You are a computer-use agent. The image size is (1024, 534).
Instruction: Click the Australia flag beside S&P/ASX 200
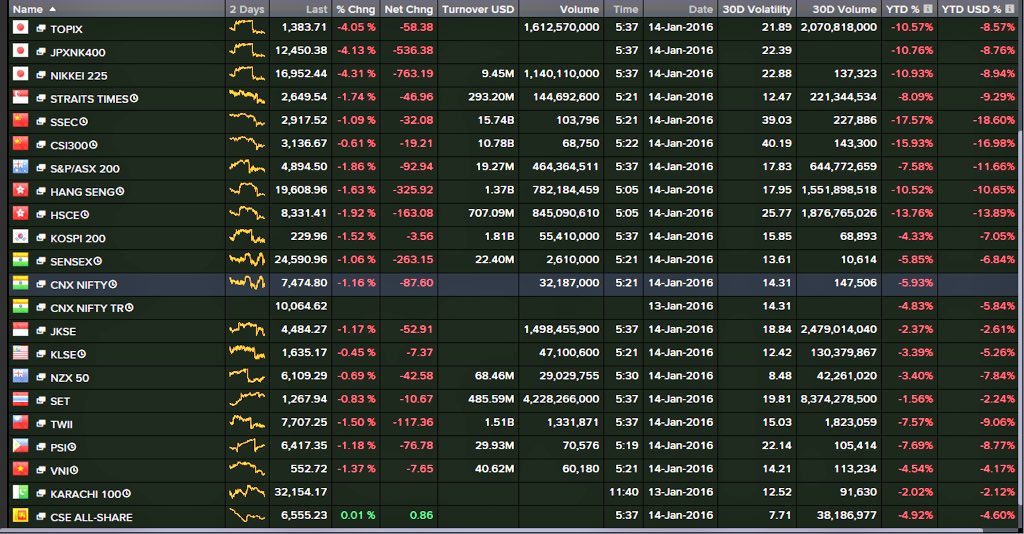(x=20, y=166)
